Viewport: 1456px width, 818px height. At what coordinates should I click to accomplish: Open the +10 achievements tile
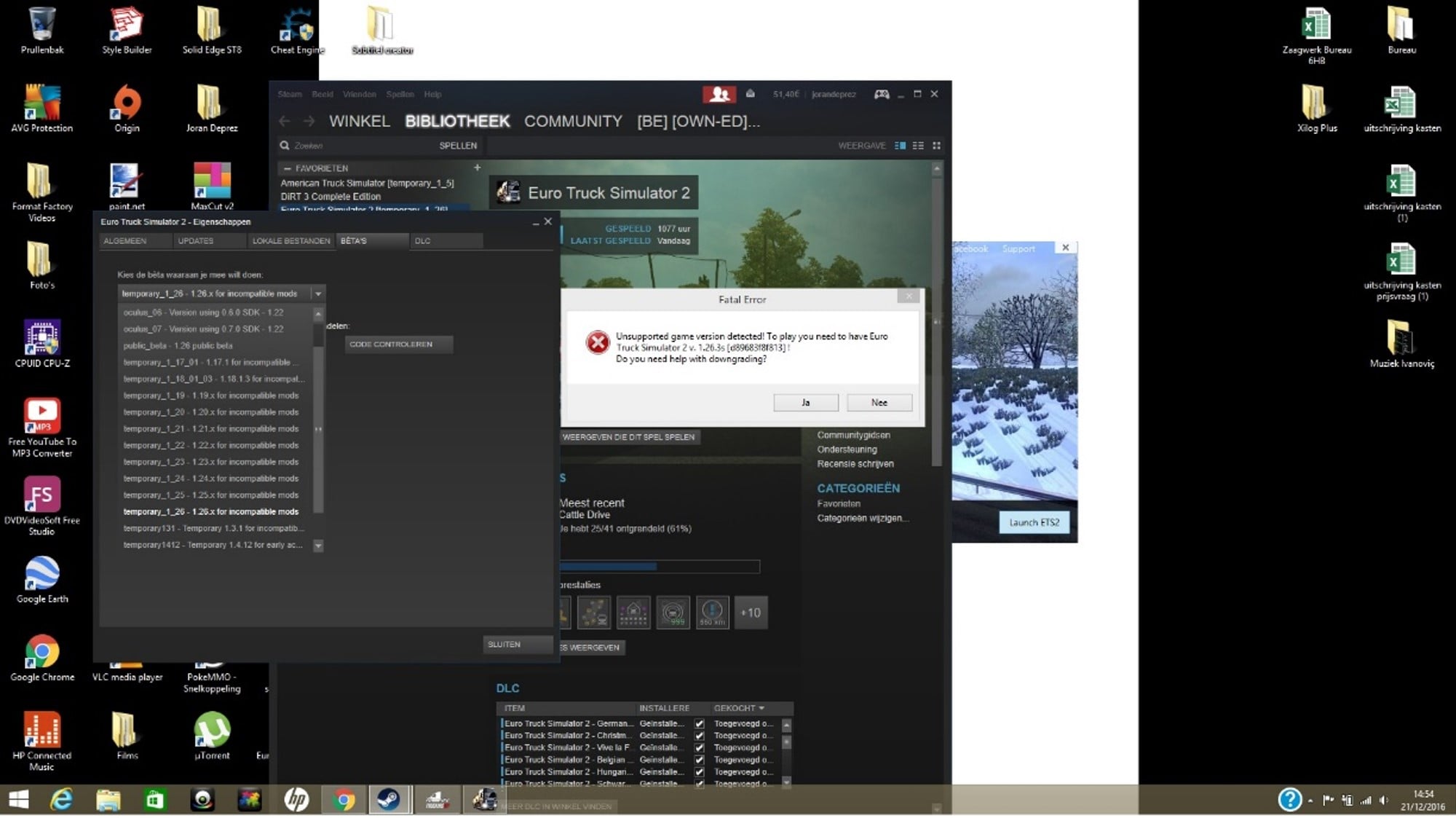(x=751, y=613)
